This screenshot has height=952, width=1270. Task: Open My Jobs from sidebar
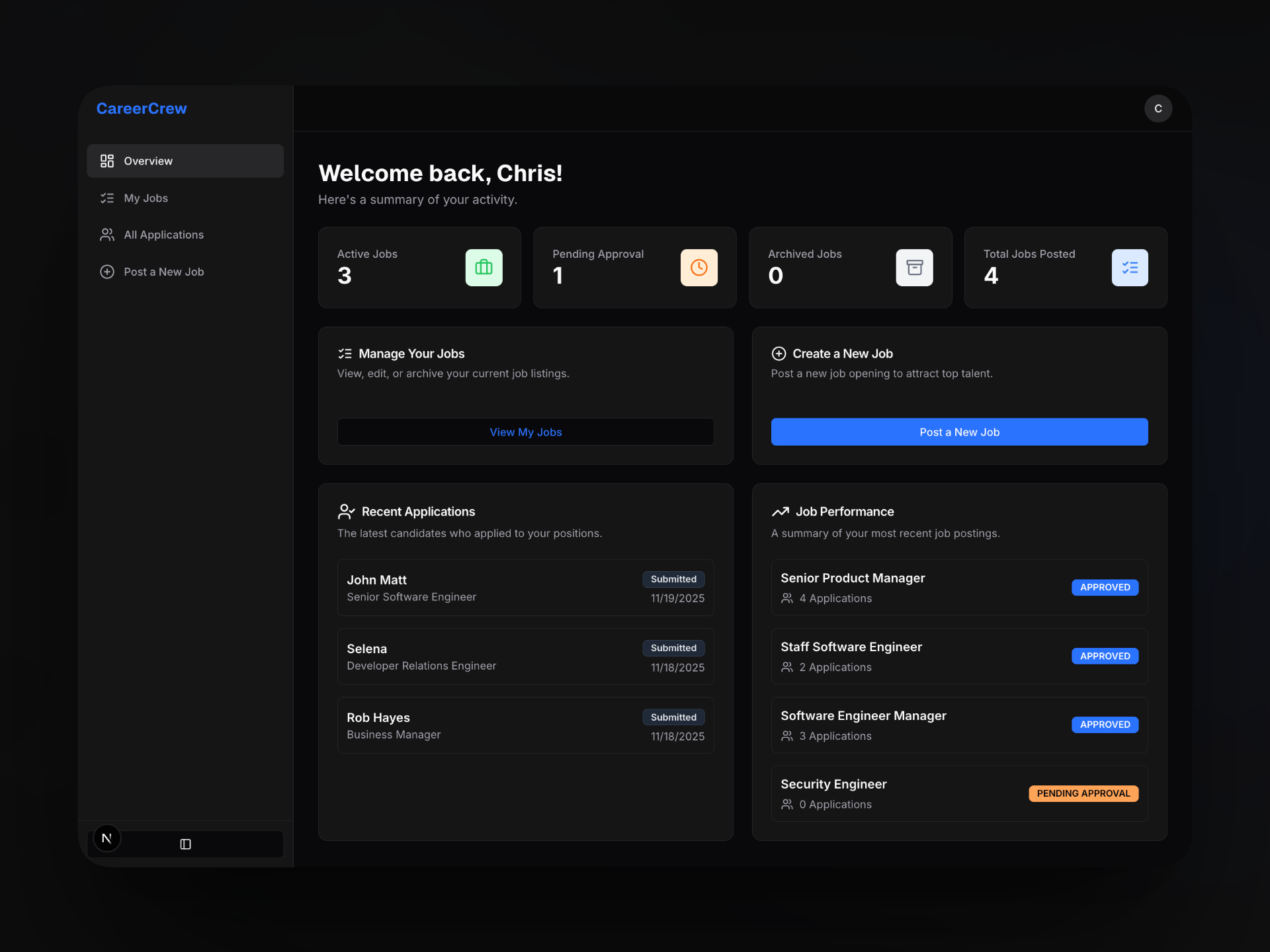[x=146, y=198]
